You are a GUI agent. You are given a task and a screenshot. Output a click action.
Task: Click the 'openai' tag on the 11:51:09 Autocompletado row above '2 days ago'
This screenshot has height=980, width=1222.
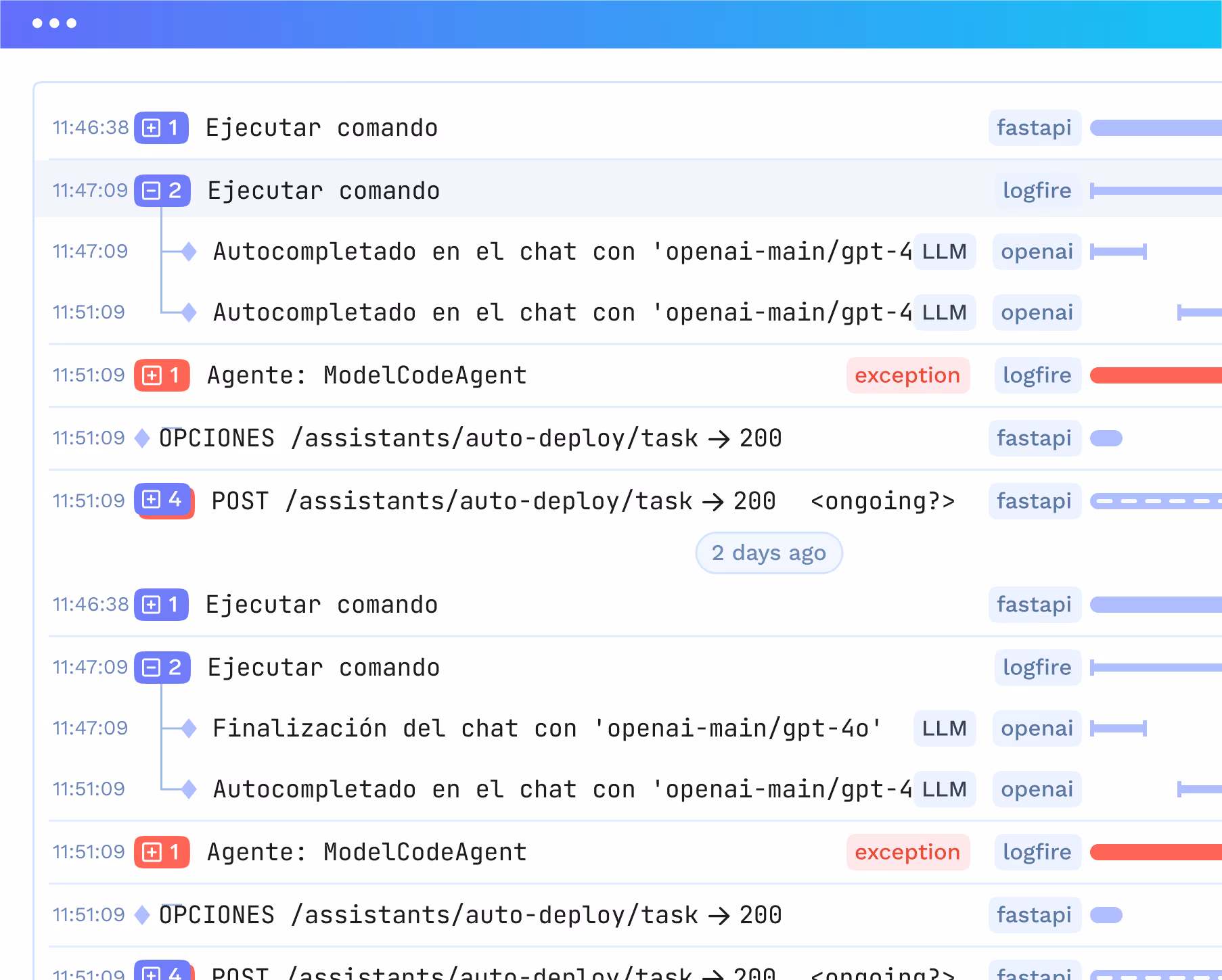coord(1037,312)
